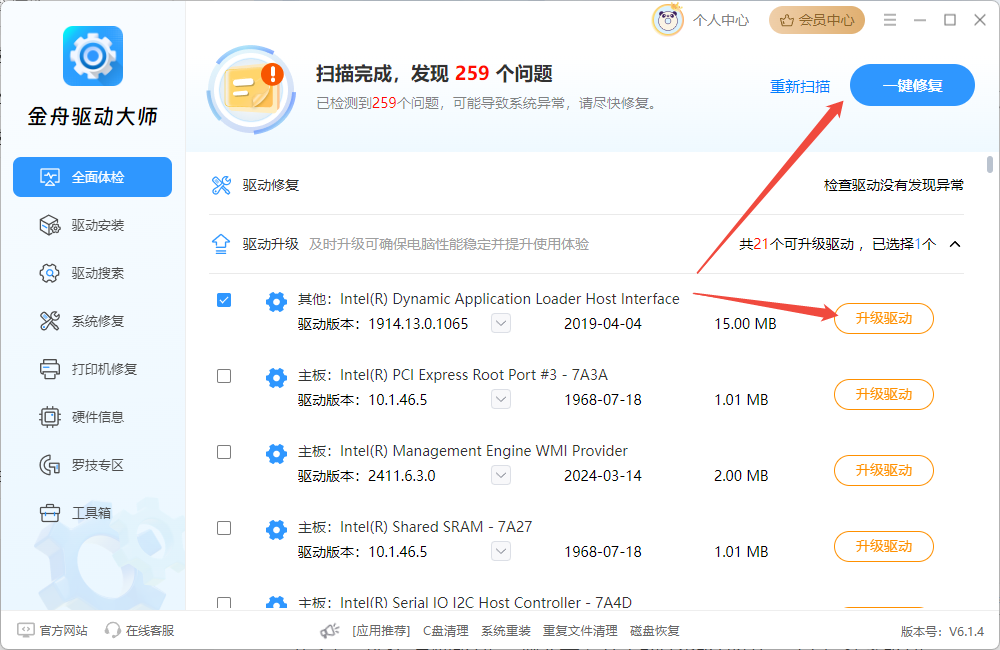
Task: Click the vertical scrollbar thumb
Action: coord(989,164)
